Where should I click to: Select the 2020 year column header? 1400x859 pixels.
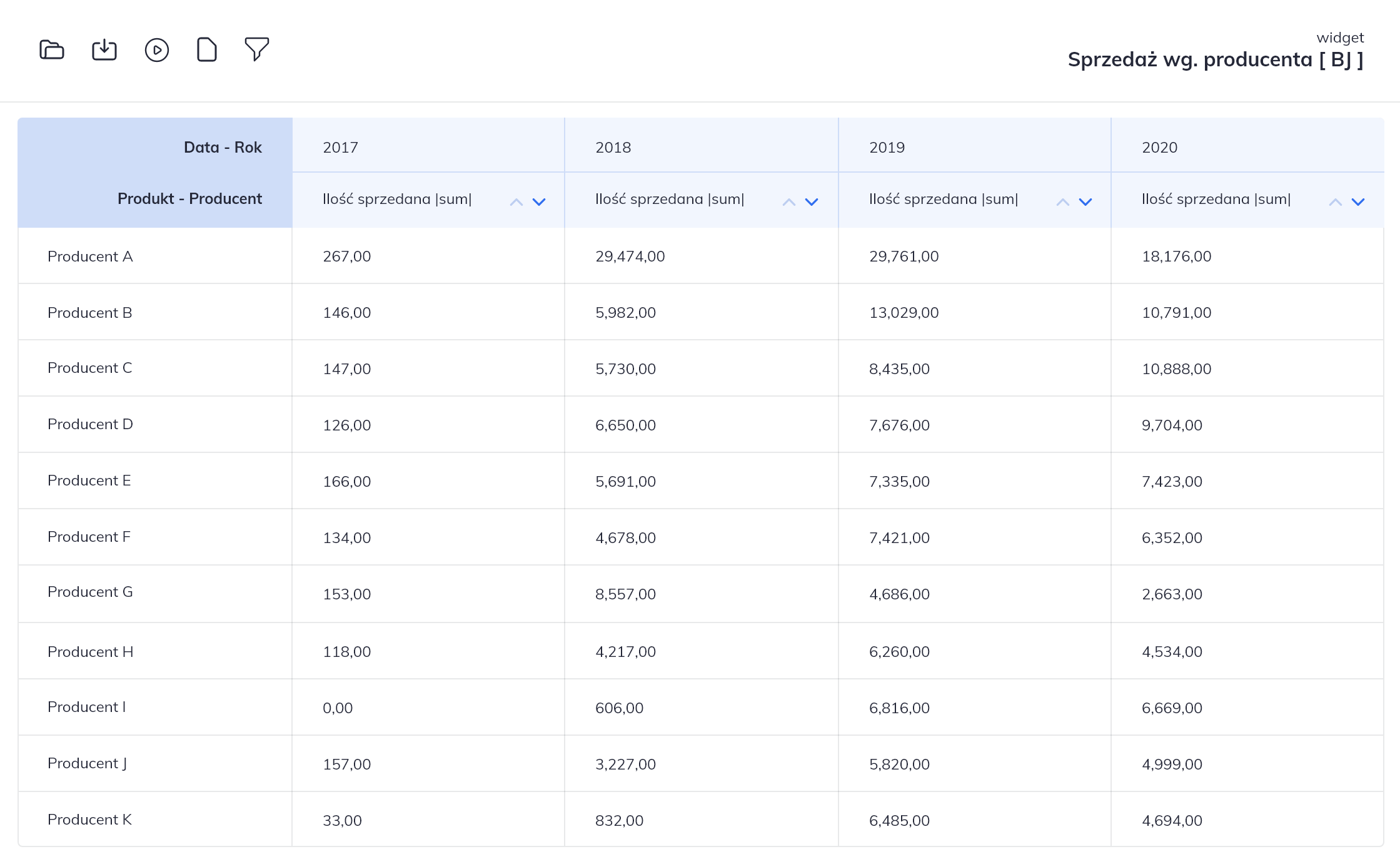tap(1159, 147)
